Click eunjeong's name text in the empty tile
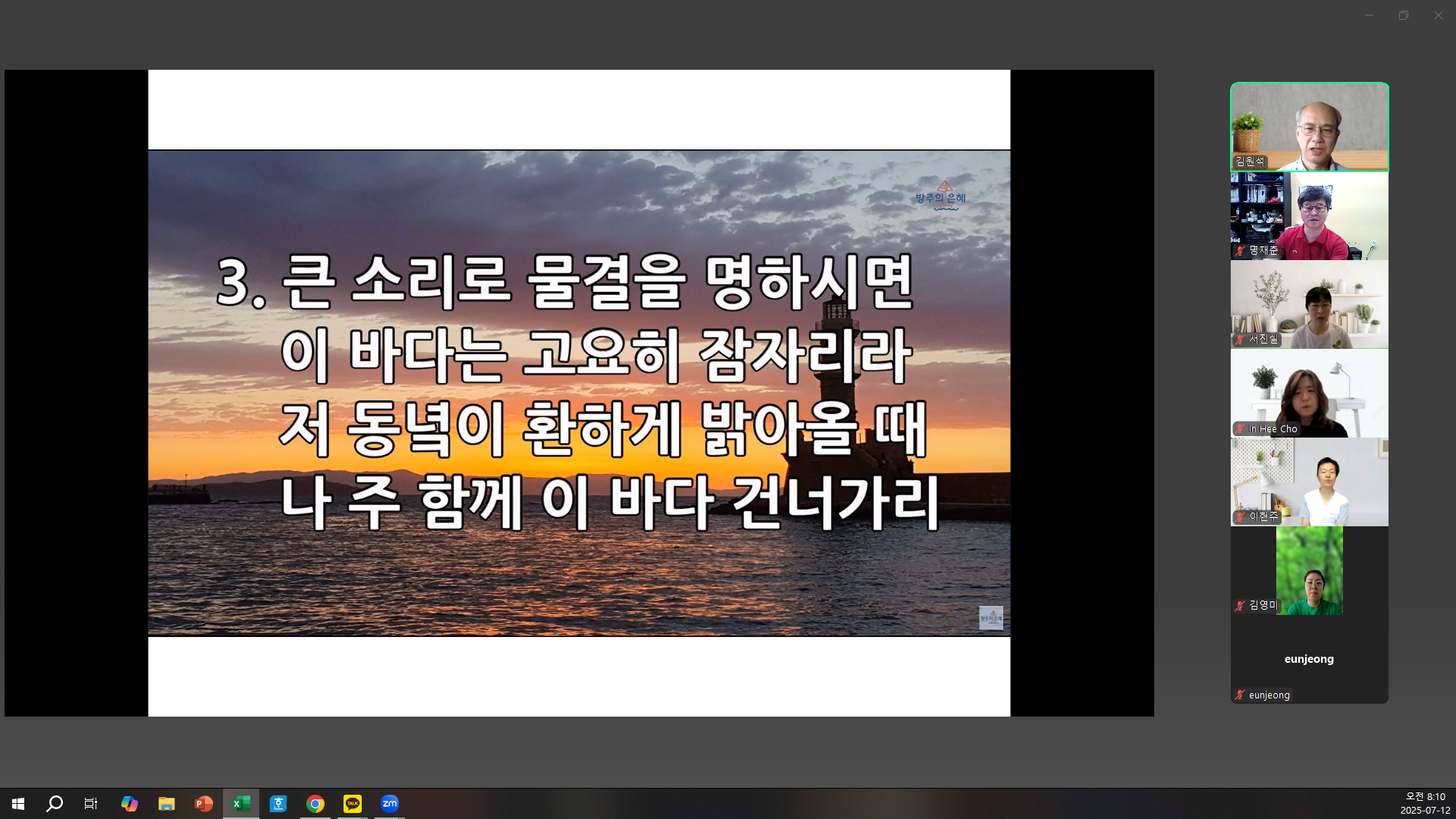Viewport: 1456px width, 819px height. [x=1309, y=658]
